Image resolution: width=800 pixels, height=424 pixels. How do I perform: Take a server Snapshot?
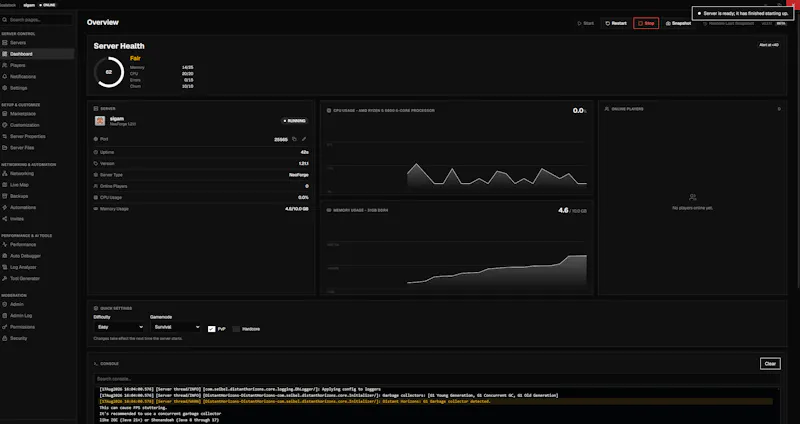pyautogui.click(x=678, y=23)
